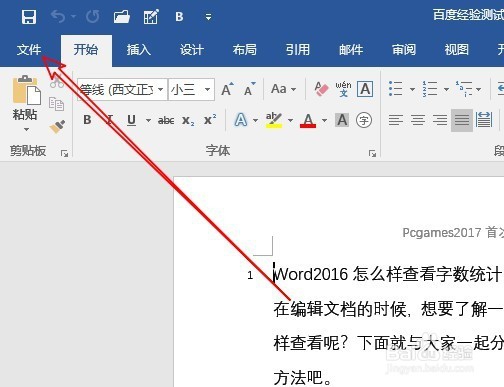
Task: Open the 剪贴板 dialog launcher
Action: point(64,153)
